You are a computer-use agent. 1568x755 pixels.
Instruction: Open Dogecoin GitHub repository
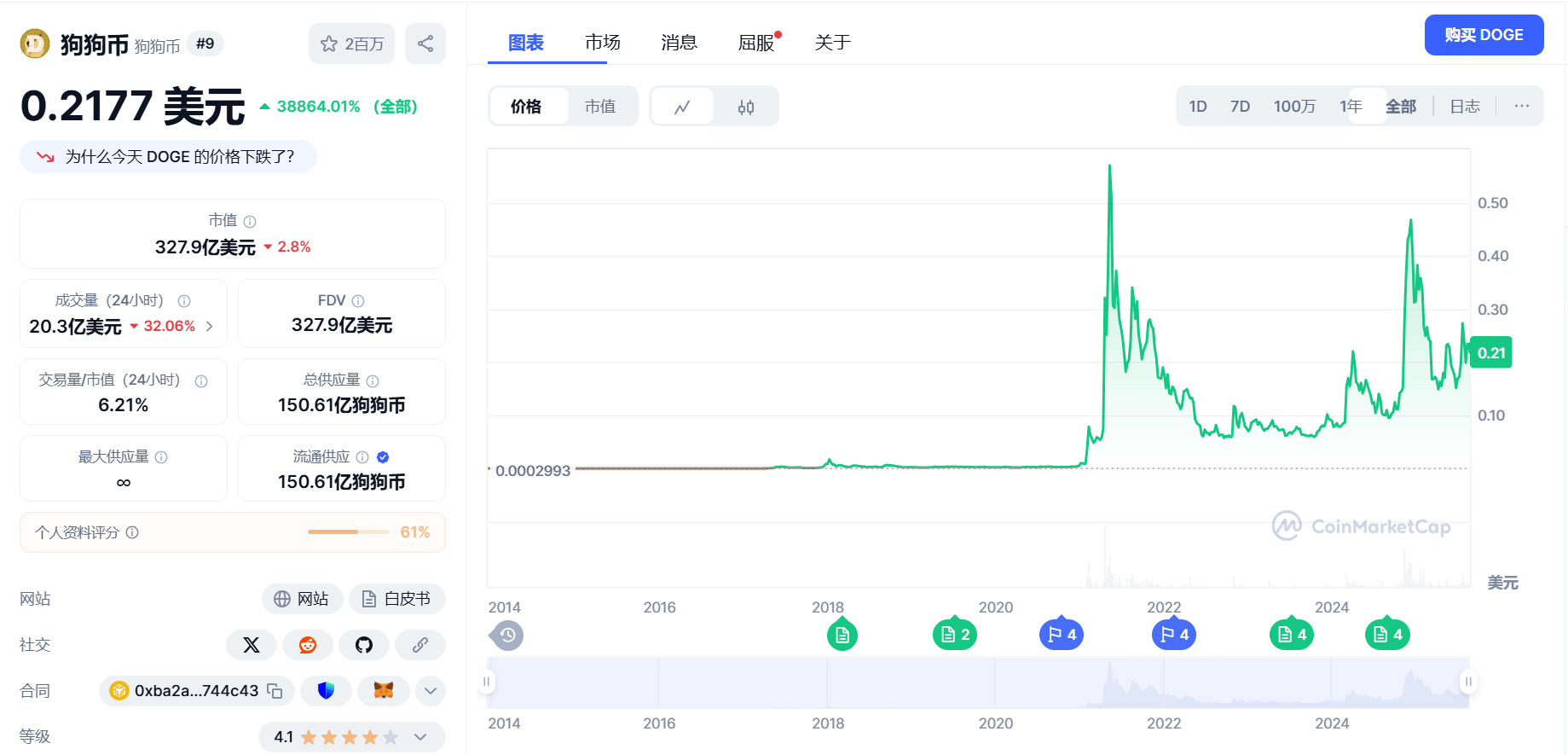pos(364,645)
